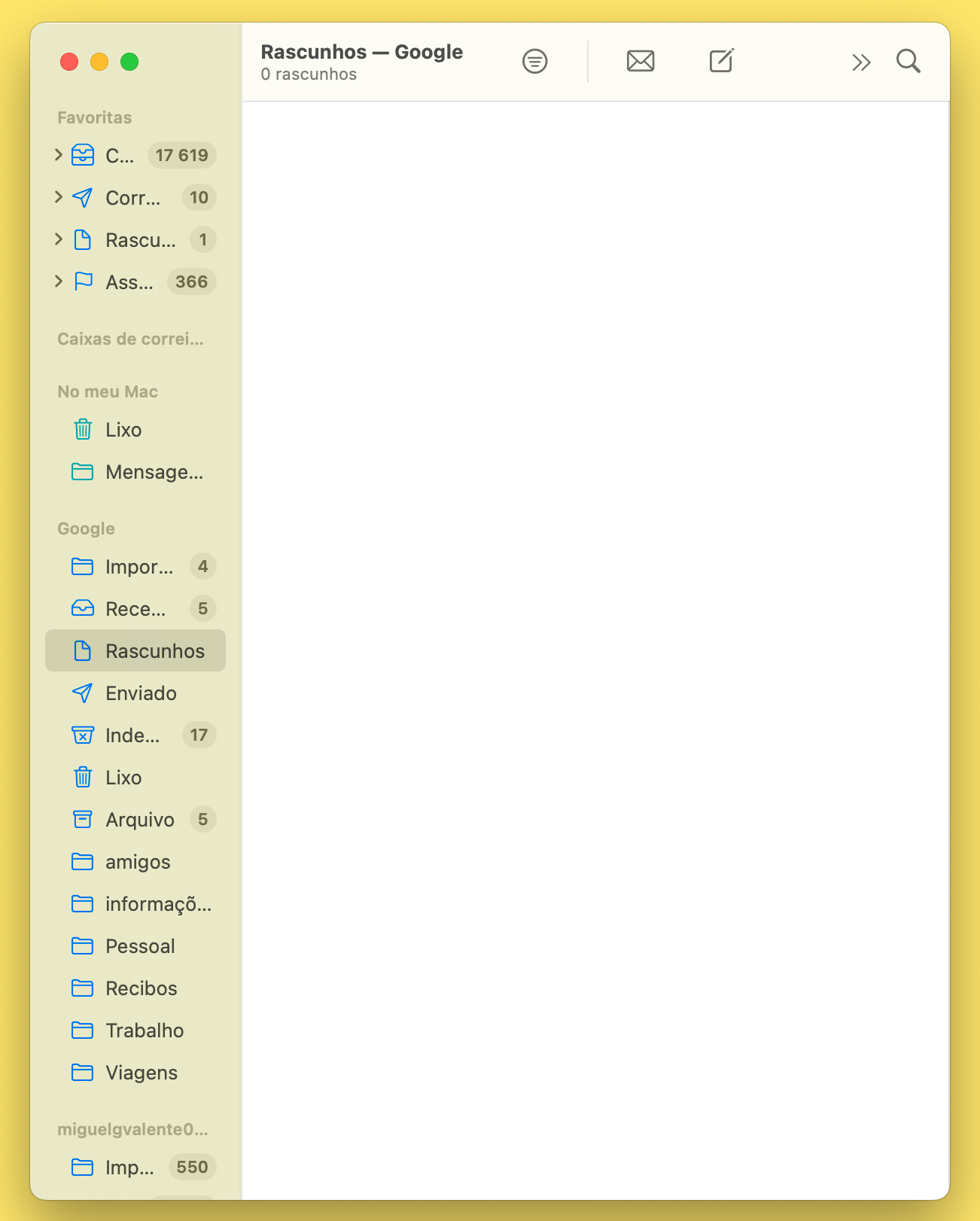The height and width of the screenshot is (1221, 980).
Task: Open the Recibos folder
Action: coord(135,988)
